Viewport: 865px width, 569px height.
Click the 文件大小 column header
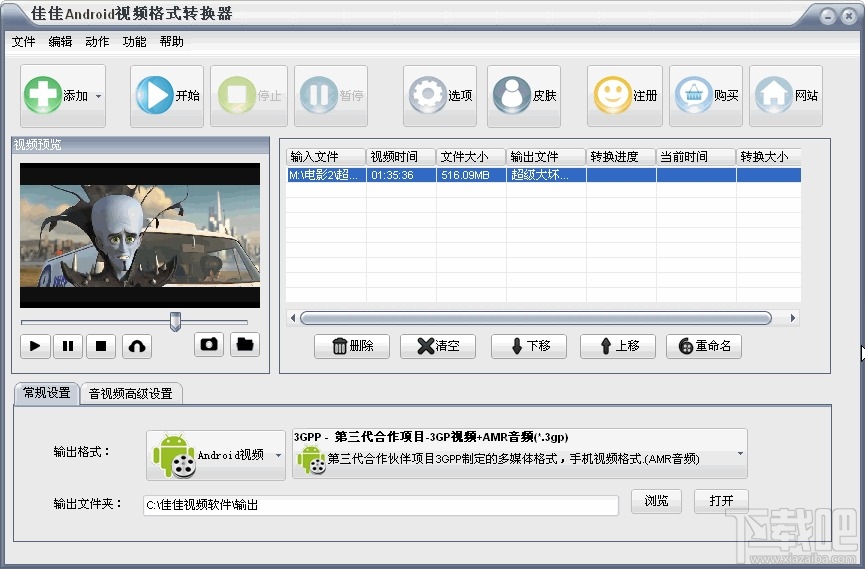coord(471,157)
